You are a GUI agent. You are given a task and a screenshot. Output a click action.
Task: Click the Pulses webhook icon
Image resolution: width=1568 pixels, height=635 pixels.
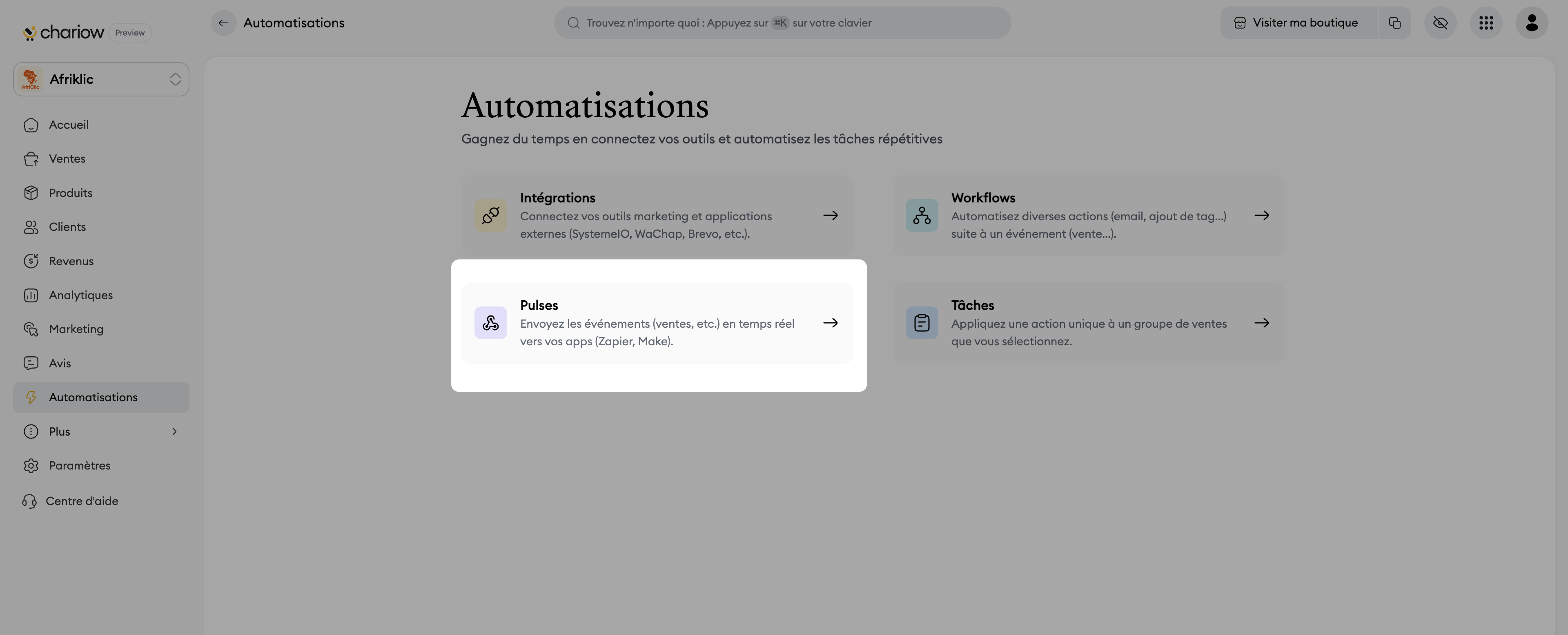click(490, 323)
